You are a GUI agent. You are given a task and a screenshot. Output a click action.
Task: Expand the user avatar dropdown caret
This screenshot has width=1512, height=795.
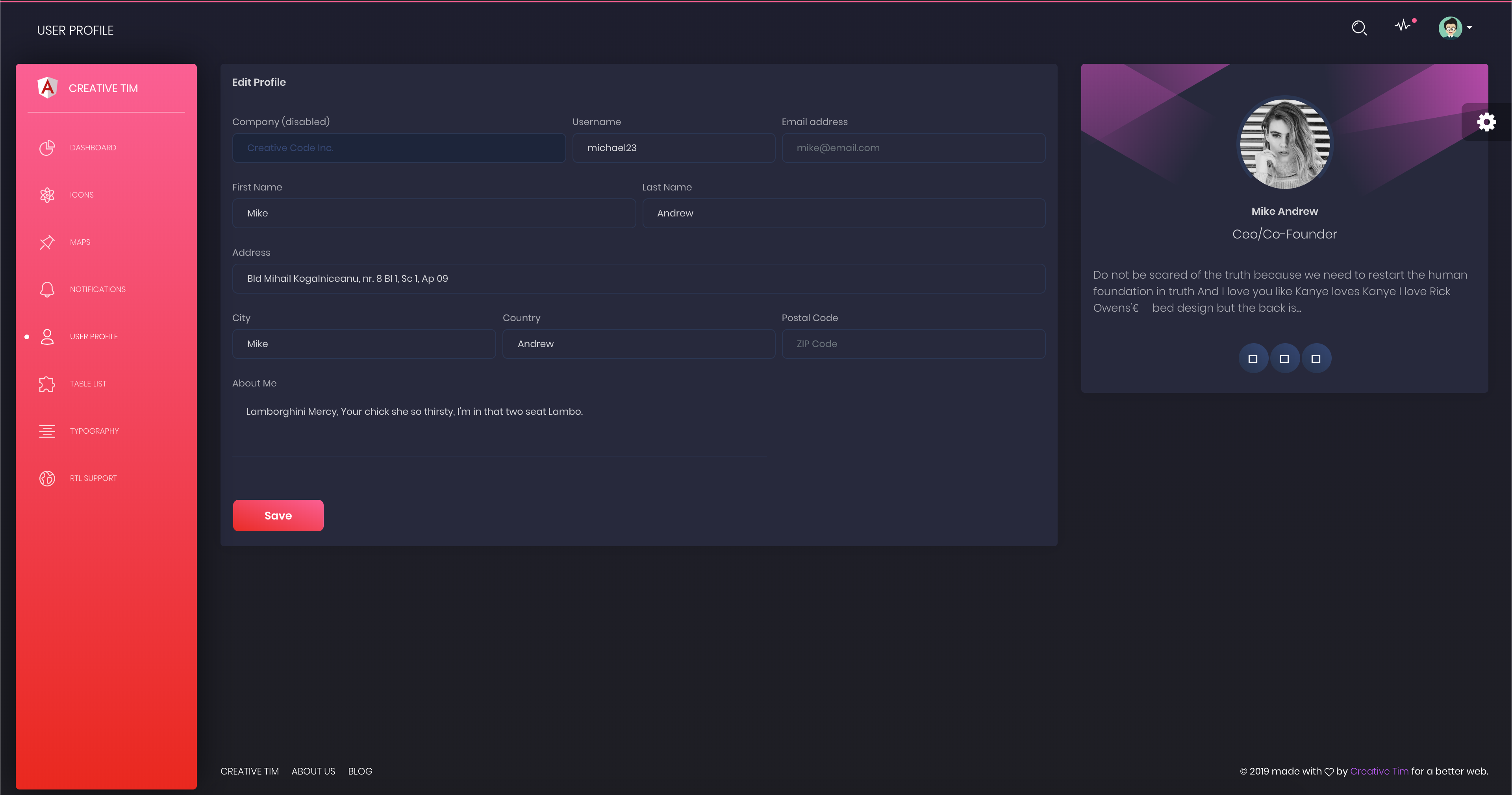click(1469, 28)
